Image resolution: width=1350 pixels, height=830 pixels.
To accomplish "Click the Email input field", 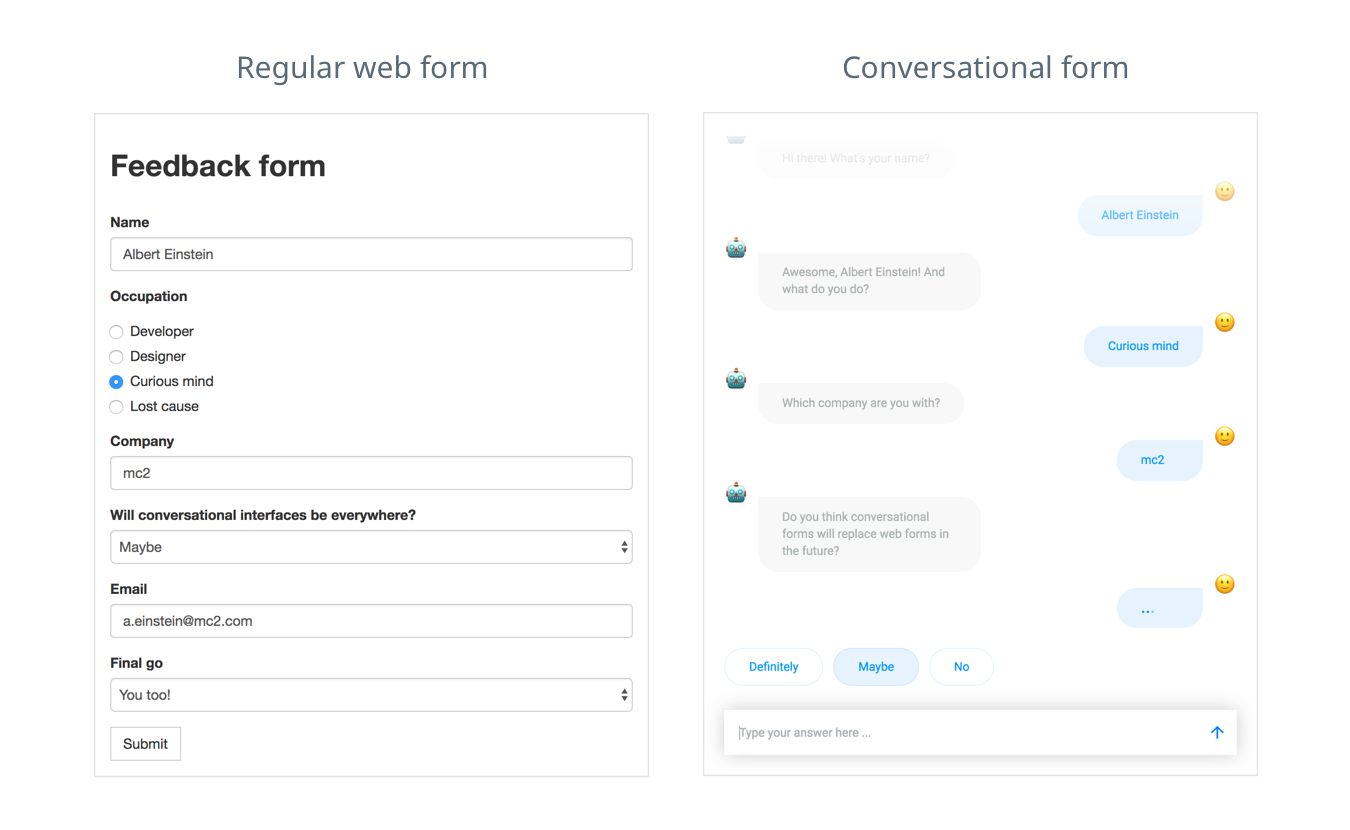I will (x=371, y=621).
